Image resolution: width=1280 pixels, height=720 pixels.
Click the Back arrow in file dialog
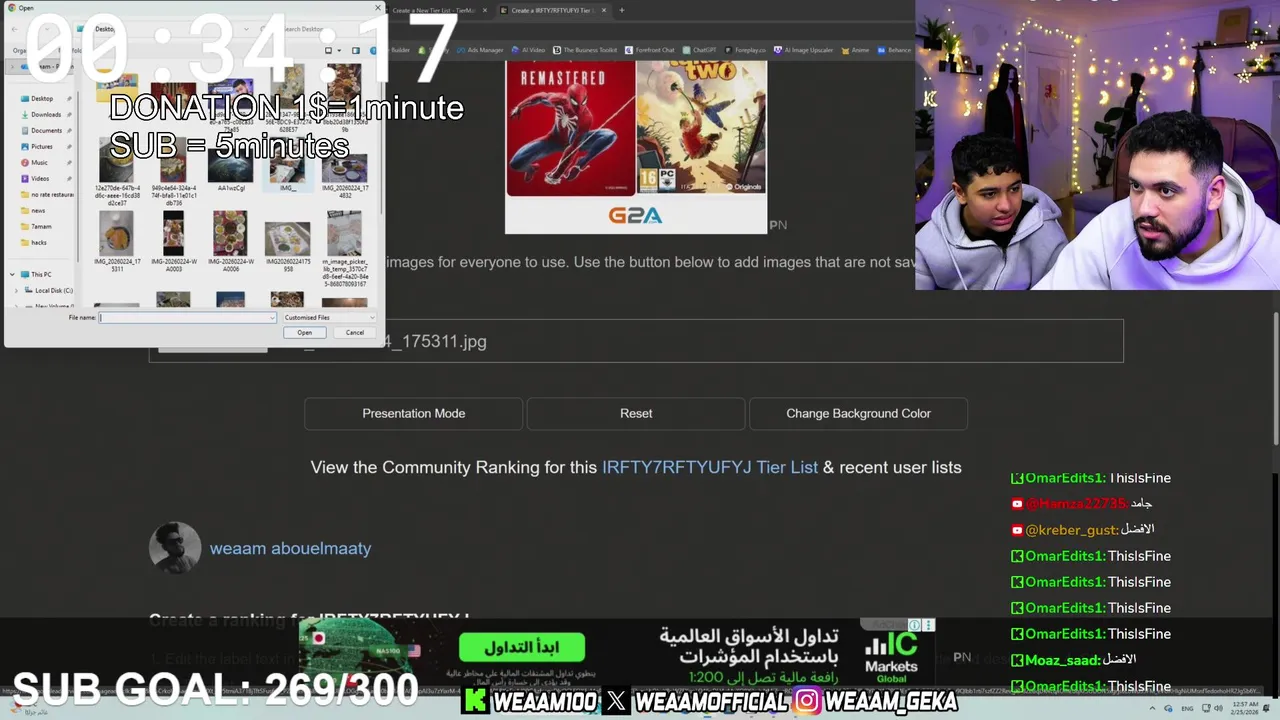[x=14, y=28]
